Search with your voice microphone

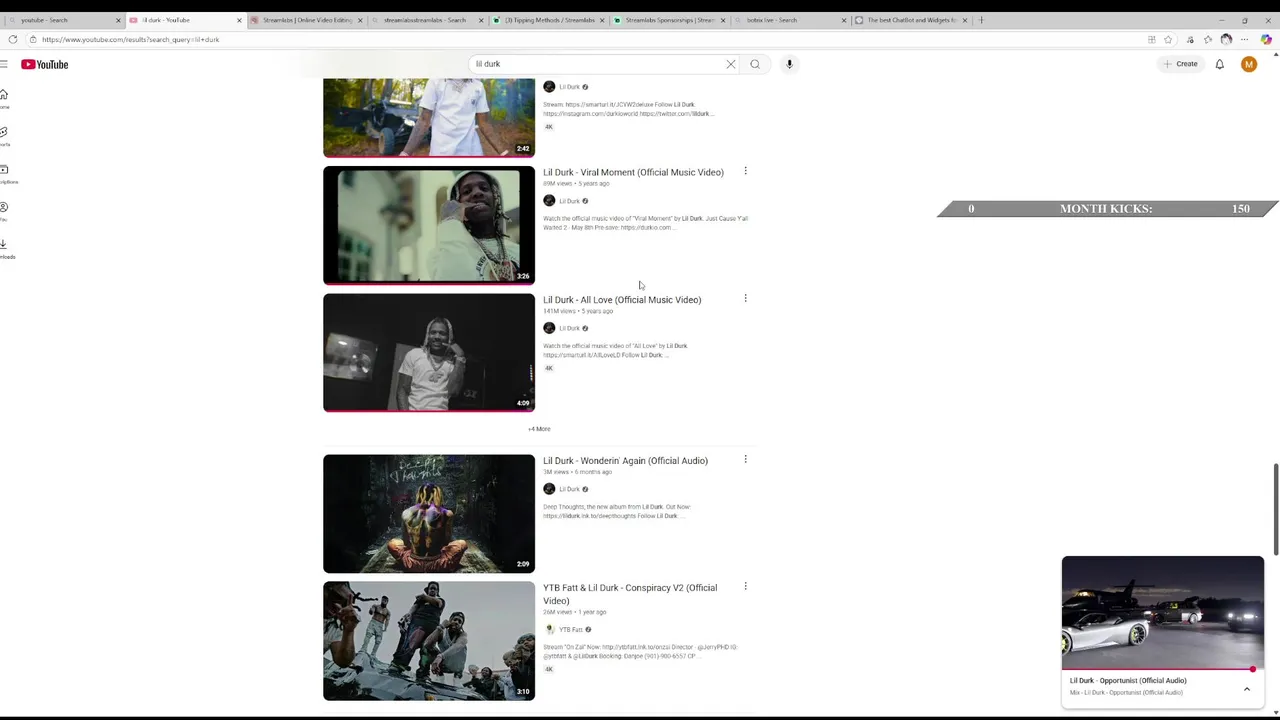pyautogui.click(x=789, y=64)
